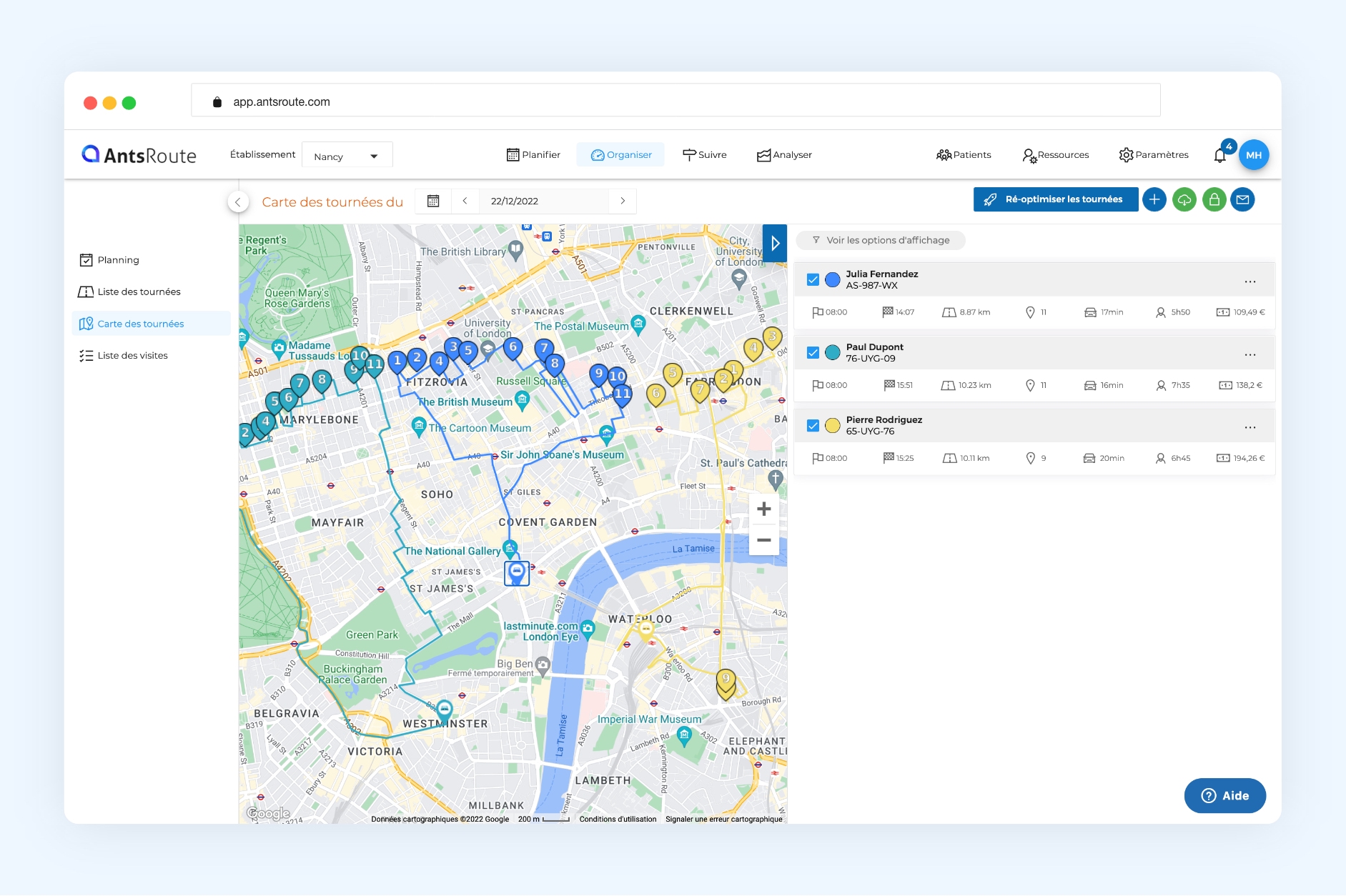This screenshot has width=1346, height=896.
Task: Open the Établissement Nancy dropdown
Action: coord(347,155)
